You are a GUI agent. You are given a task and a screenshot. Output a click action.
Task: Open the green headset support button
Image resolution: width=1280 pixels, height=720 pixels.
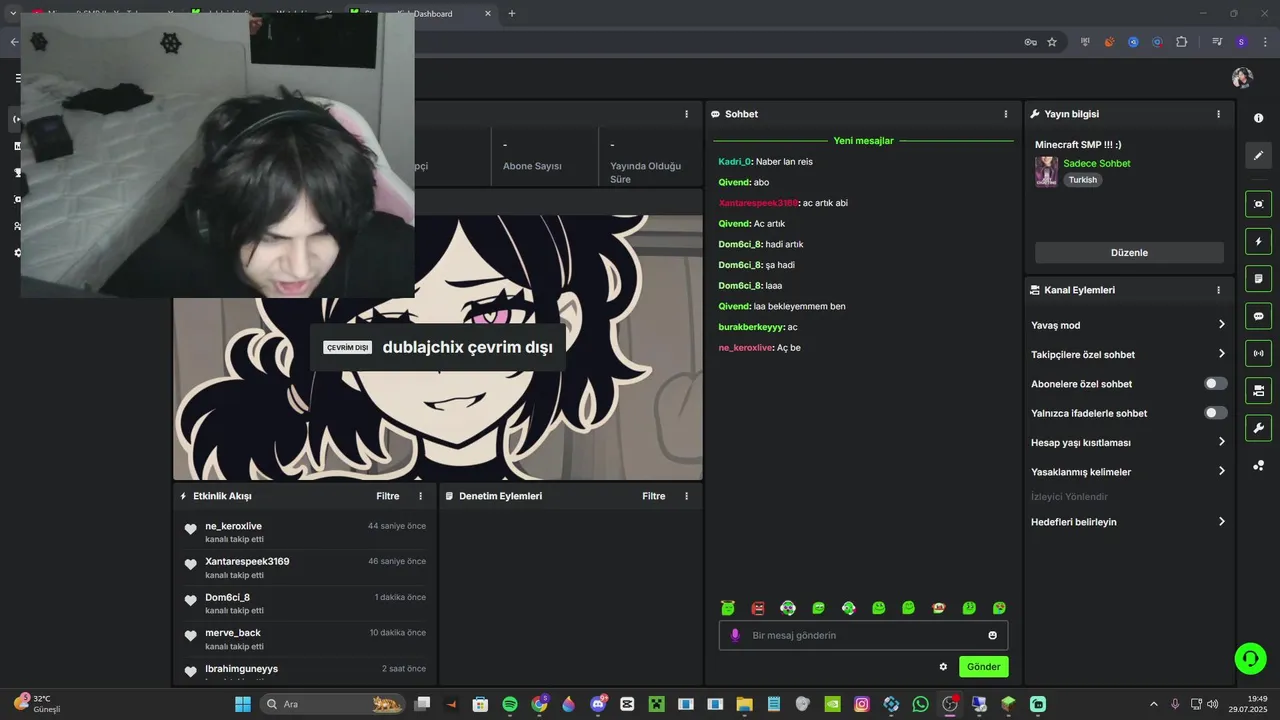(1250, 657)
